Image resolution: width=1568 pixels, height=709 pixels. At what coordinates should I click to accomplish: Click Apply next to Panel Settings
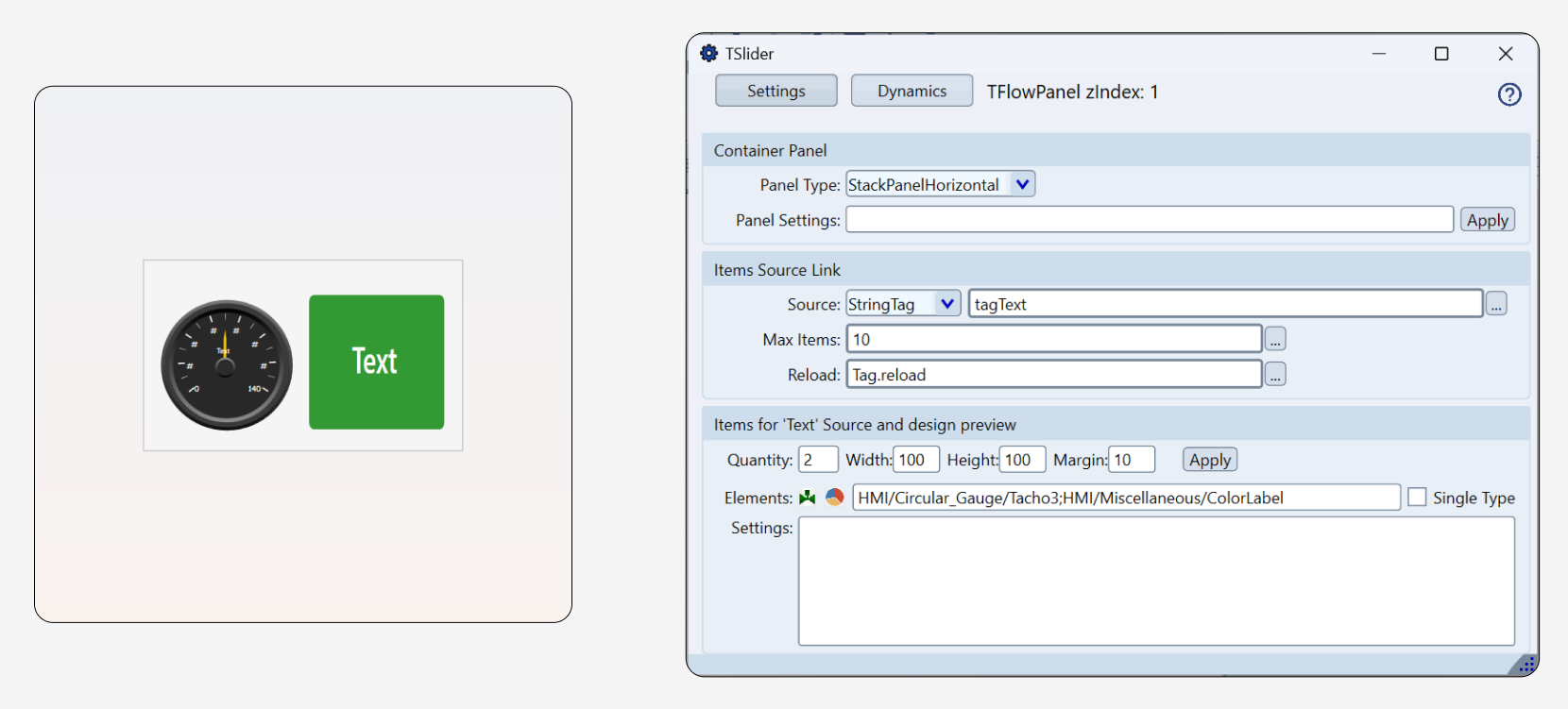click(1487, 220)
